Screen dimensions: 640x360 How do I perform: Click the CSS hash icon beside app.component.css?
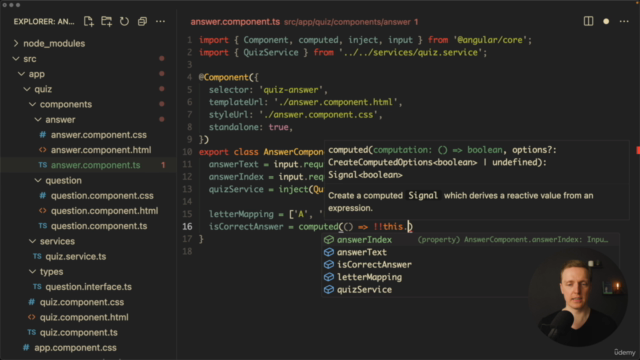tap(26, 348)
